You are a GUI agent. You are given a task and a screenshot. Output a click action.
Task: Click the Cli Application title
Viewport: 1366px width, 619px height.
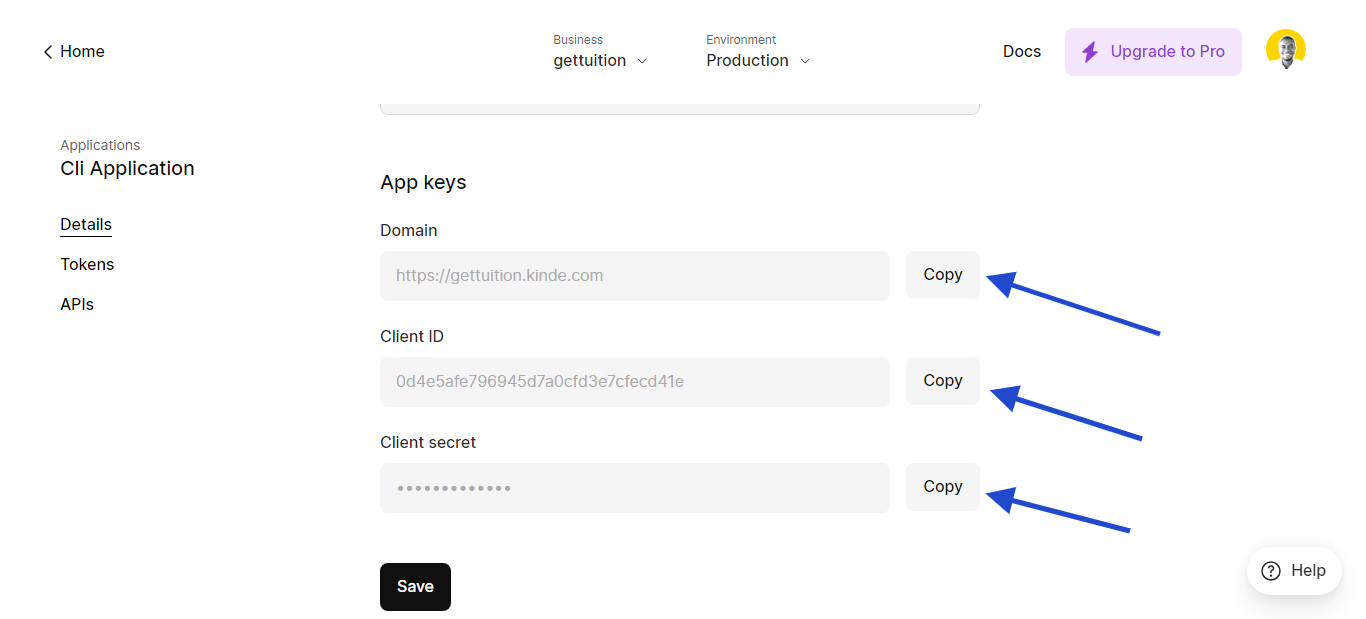click(127, 169)
